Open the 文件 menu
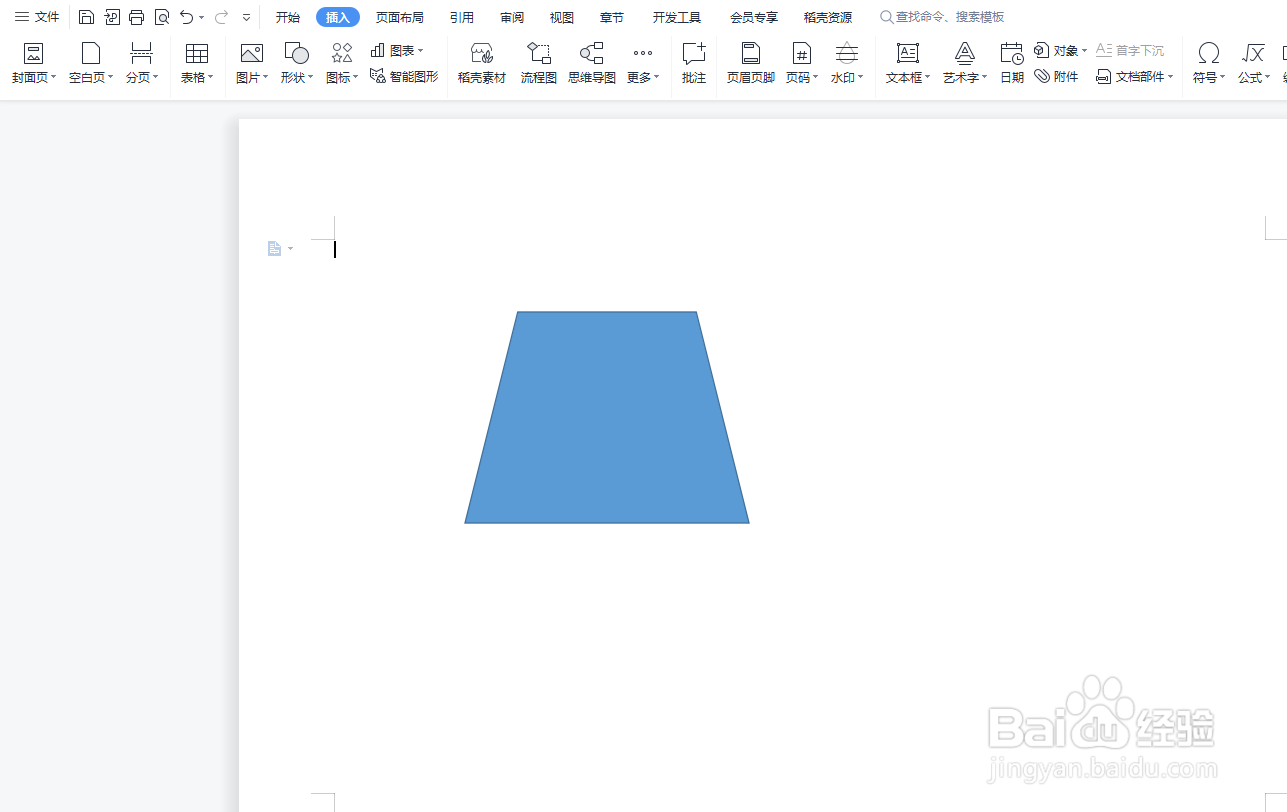Viewport: 1287px width, 812px height. [37, 17]
